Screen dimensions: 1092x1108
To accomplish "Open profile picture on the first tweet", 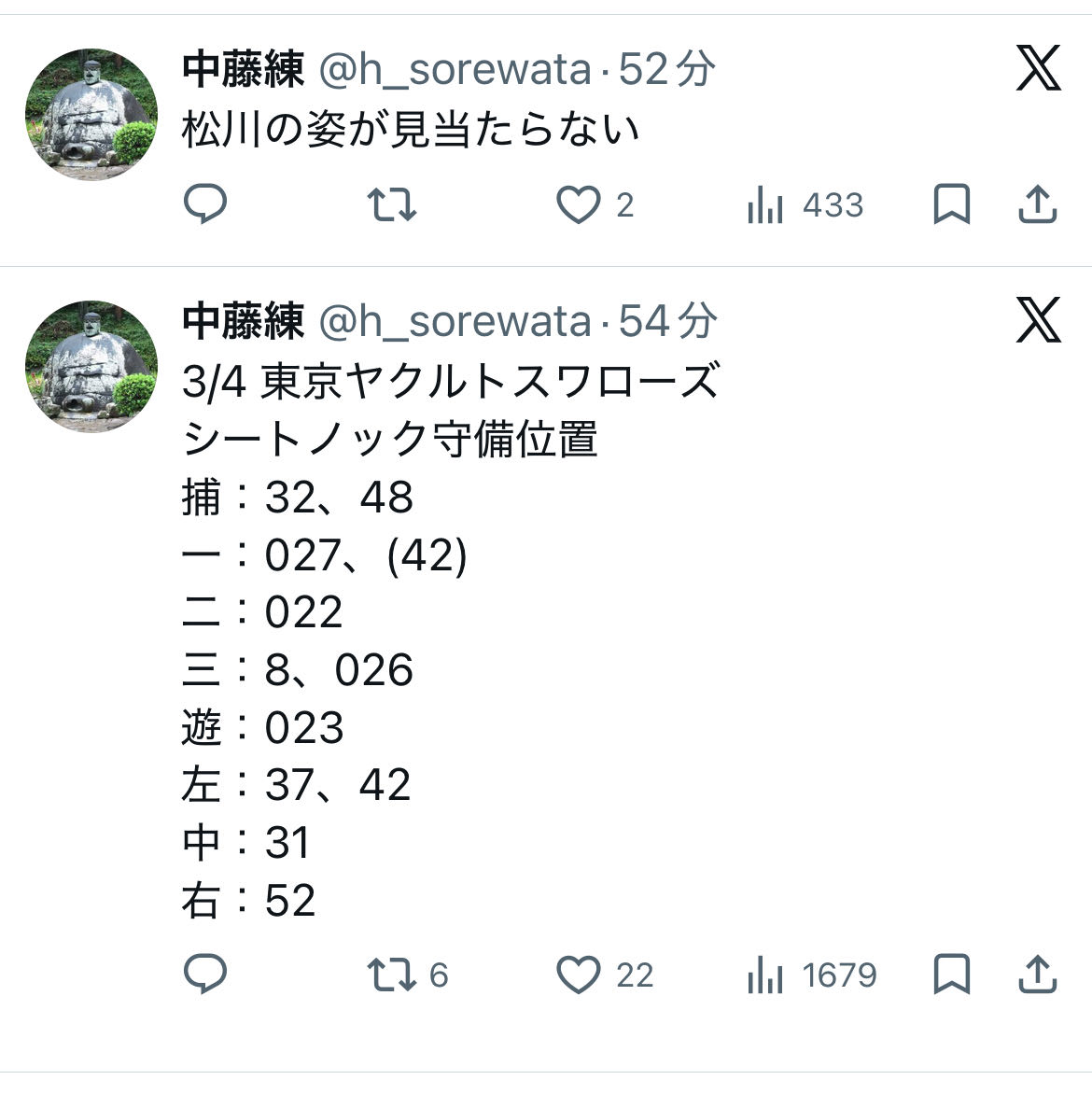I will 91,114.
